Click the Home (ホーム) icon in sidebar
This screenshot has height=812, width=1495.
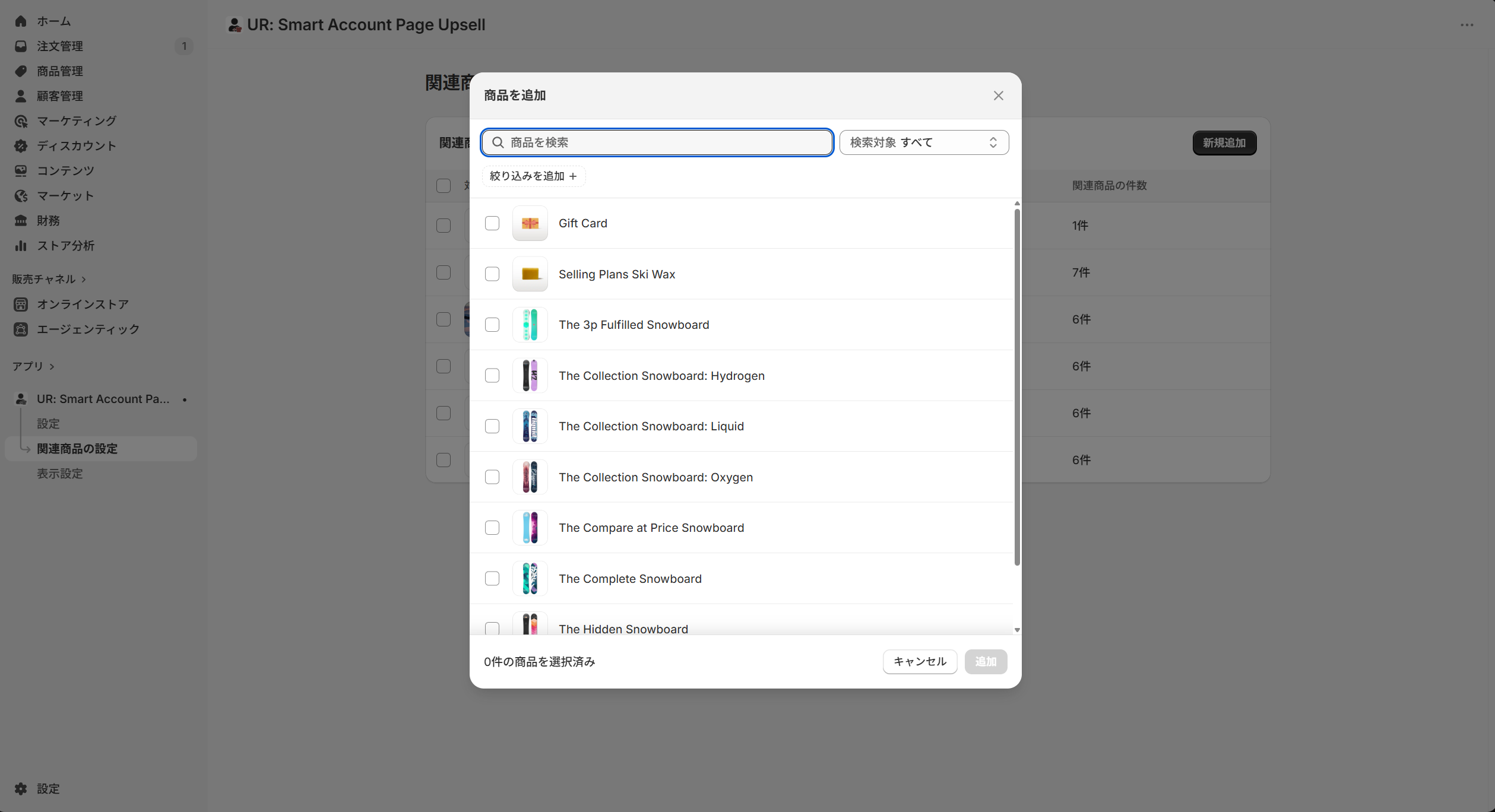pos(21,21)
